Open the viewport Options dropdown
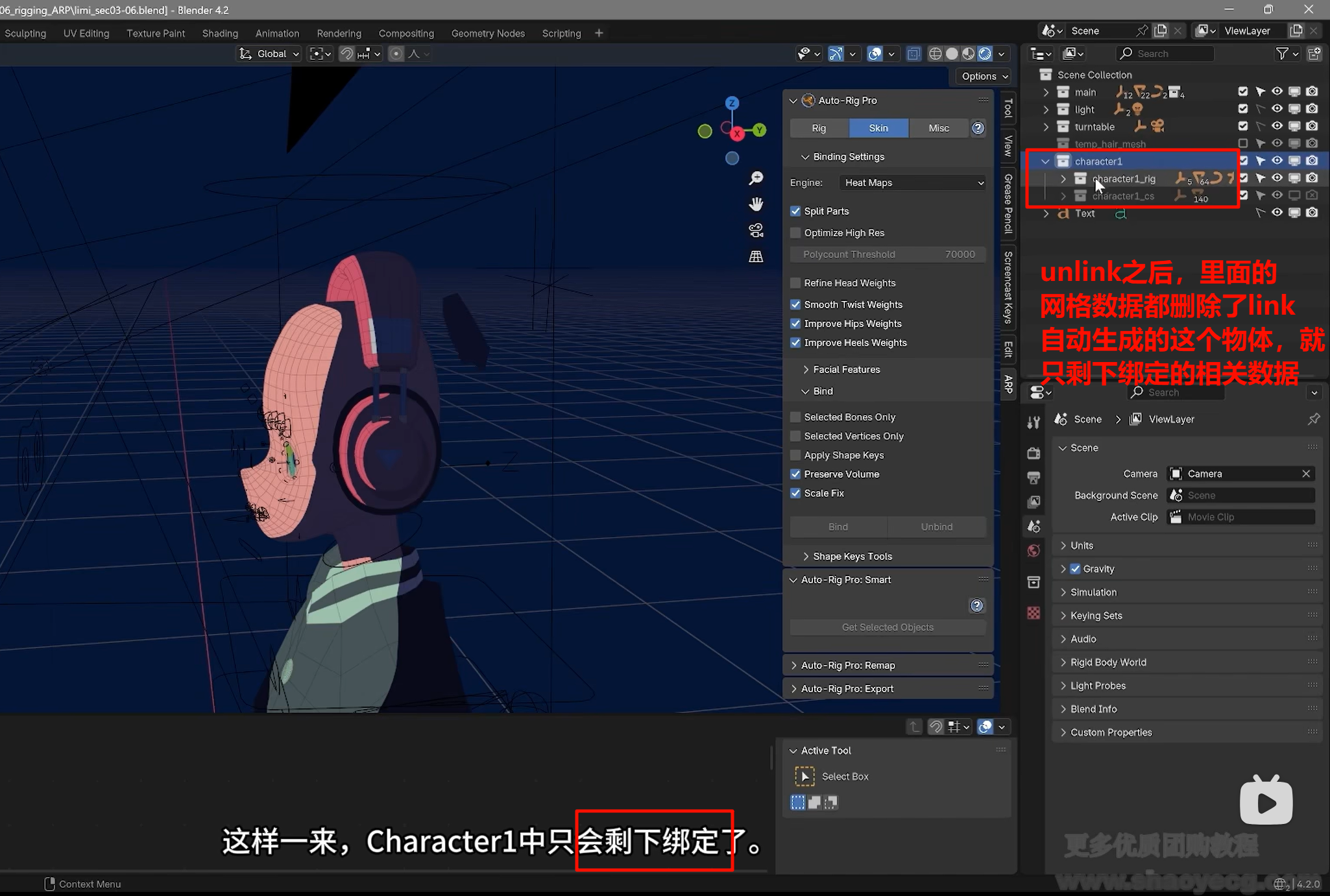The image size is (1330, 896). [984, 77]
